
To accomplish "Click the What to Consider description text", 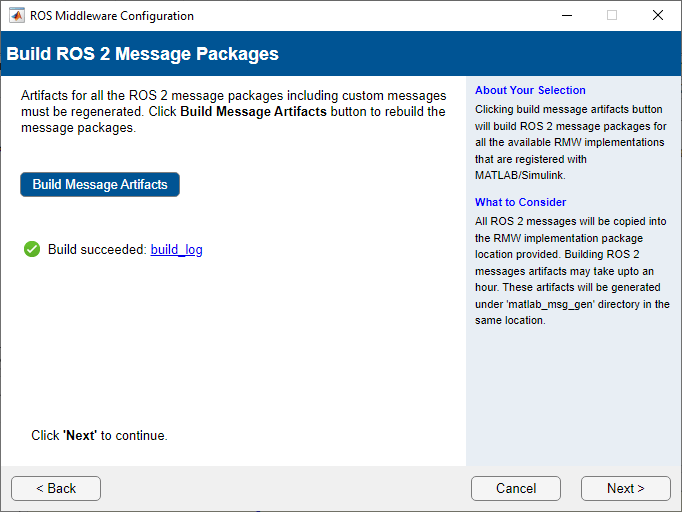I will (x=571, y=271).
